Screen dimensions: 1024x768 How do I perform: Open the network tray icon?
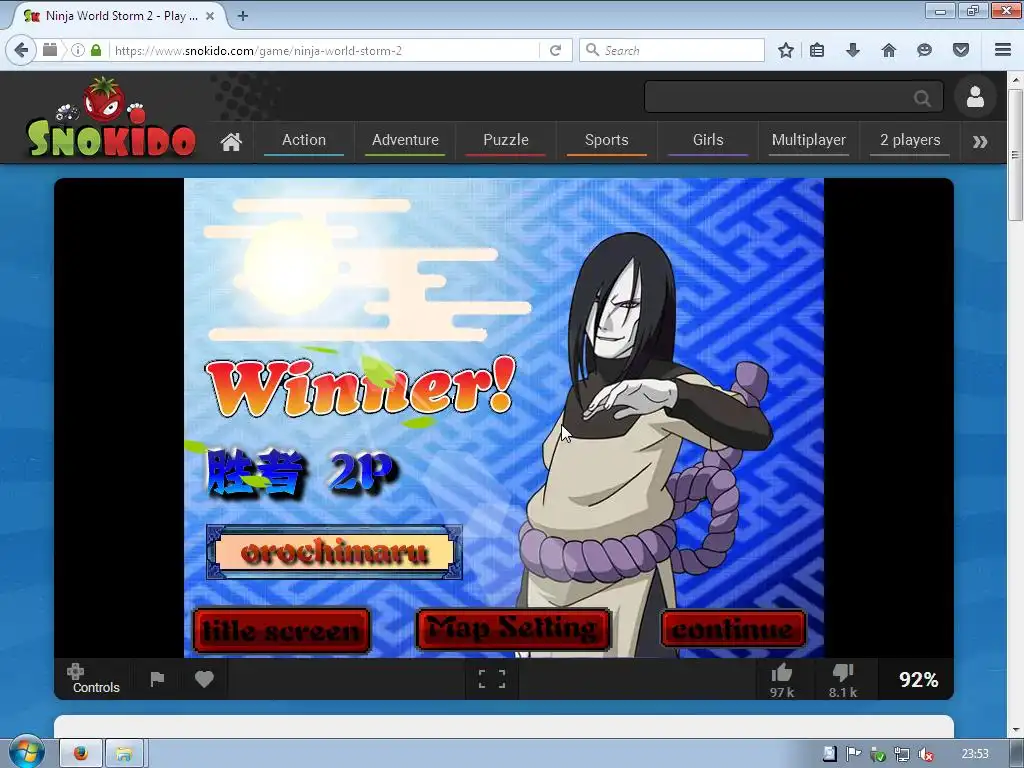point(901,754)
